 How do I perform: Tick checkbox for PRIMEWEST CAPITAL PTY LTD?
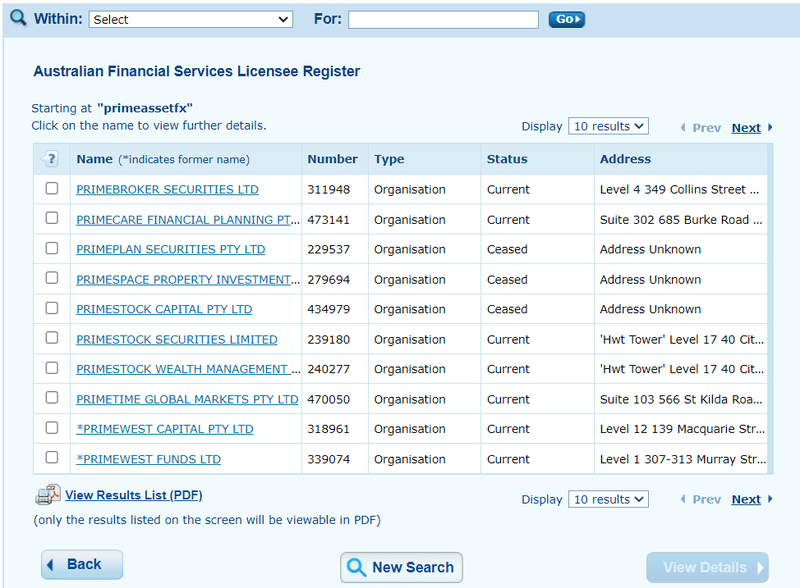tap(52, 427)
